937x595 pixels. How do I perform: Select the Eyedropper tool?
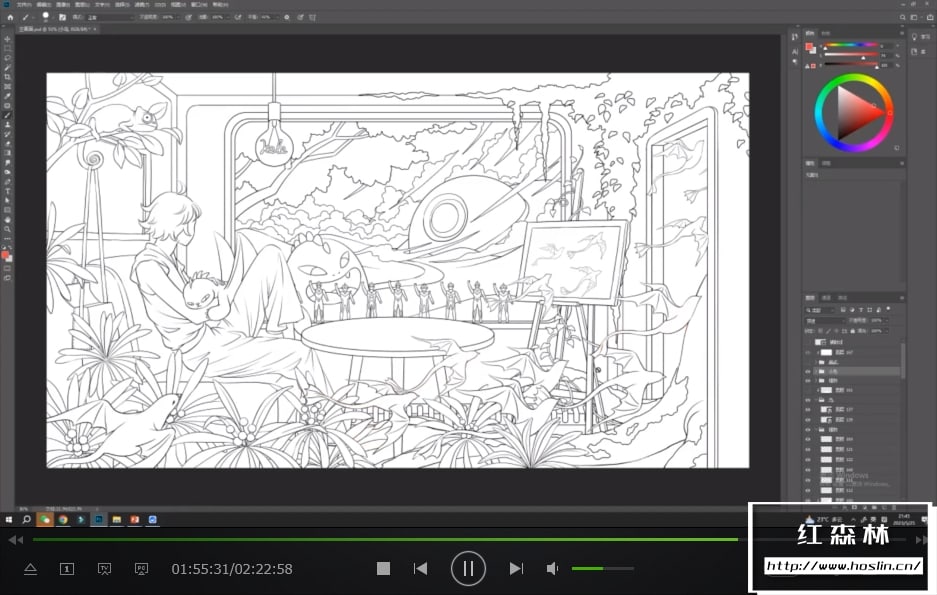(x=7, y=96)
